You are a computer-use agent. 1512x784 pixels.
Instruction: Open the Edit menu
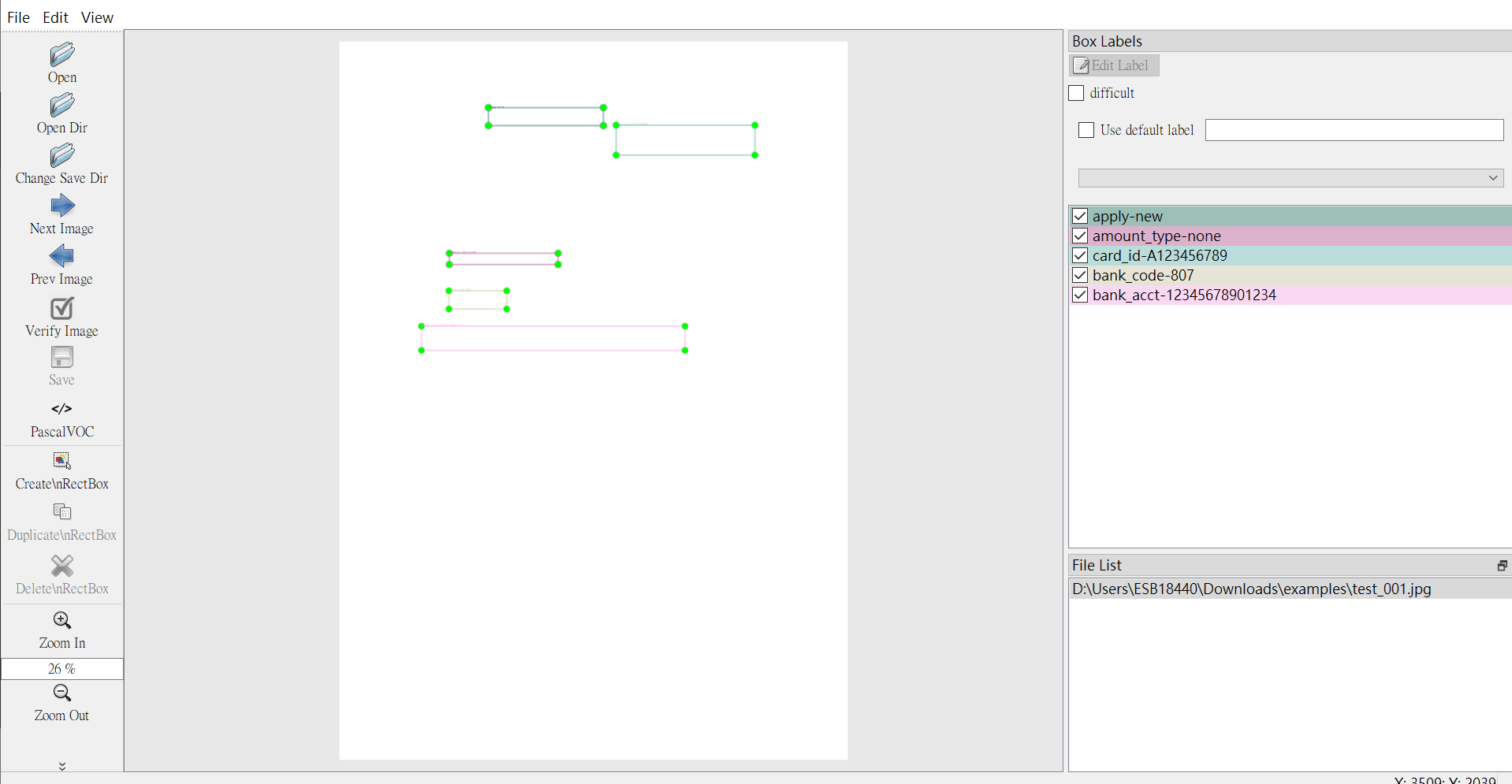point(55,17)
